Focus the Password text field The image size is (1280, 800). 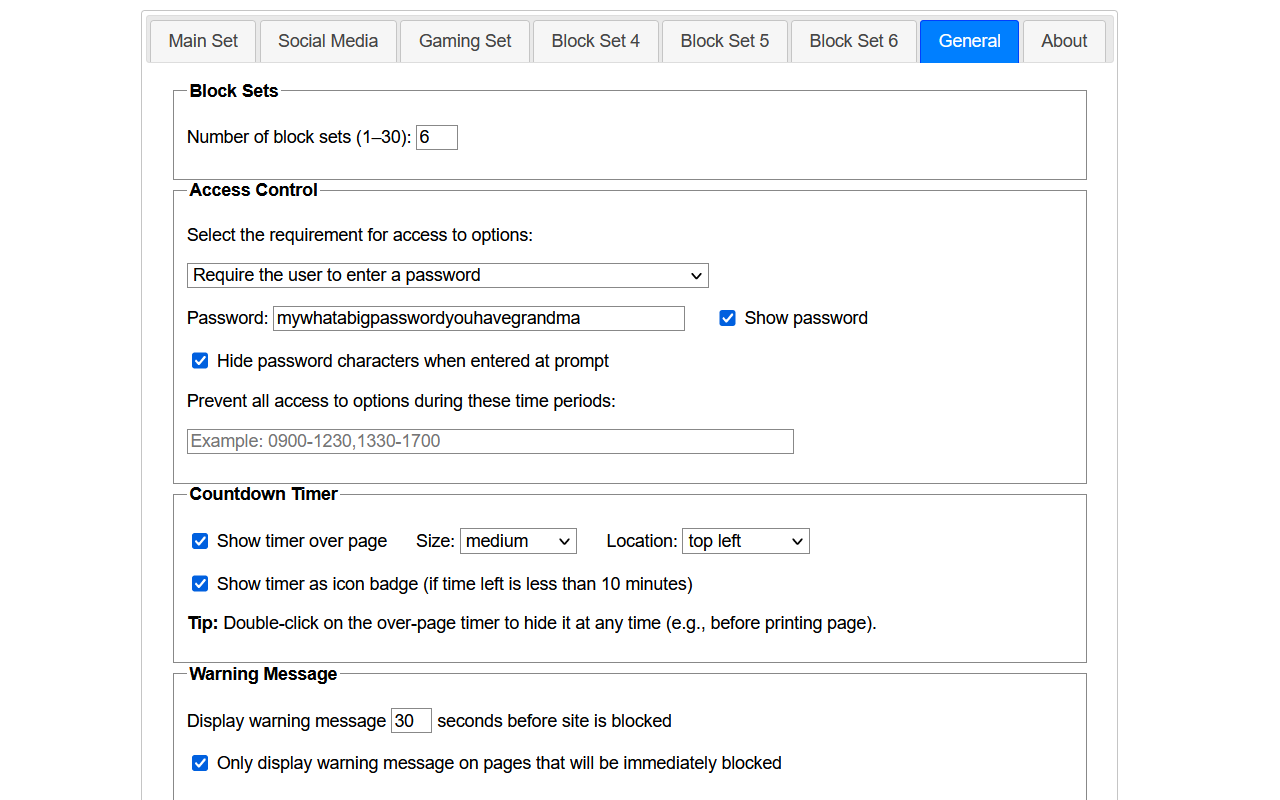(478, 318)
